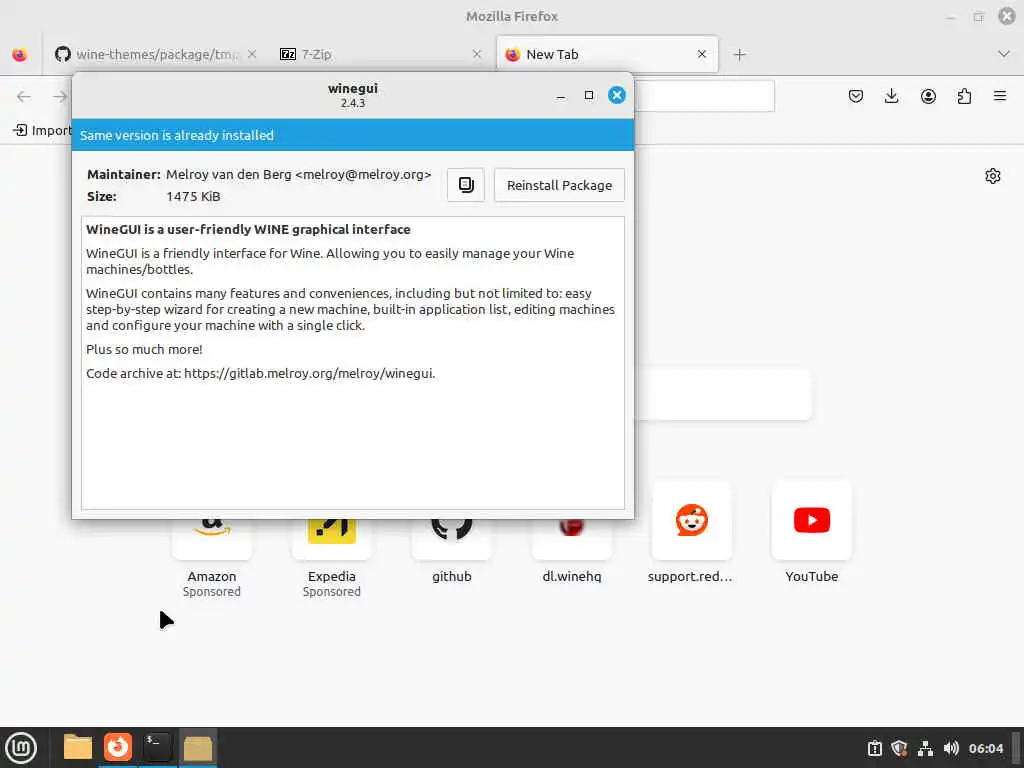Image resolution: width=1024 pixels, height=768 pixels.
Task: Open Firefox Extensions menu
Action: (x=964, y=97)
